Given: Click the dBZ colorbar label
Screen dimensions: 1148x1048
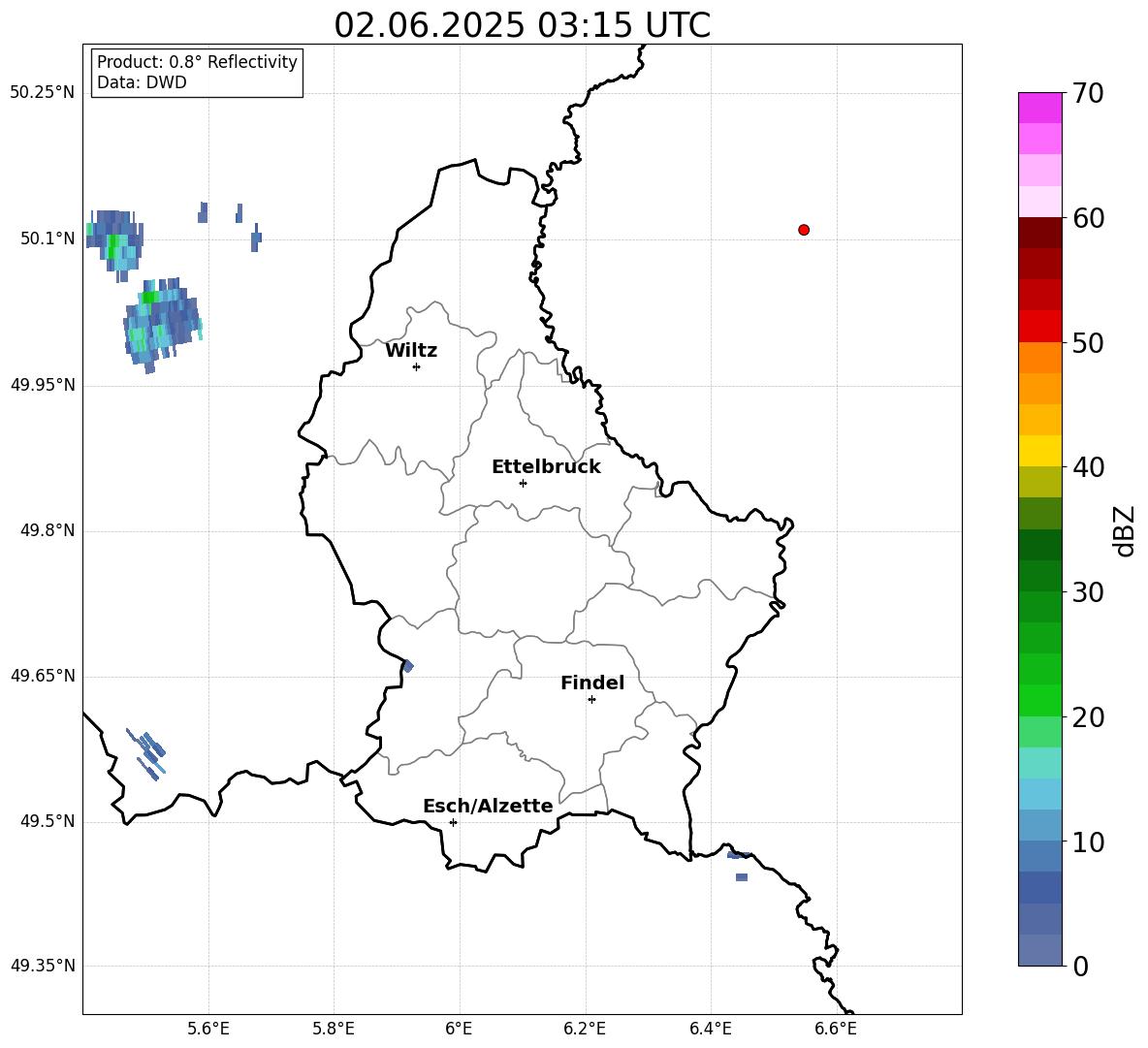Looking at the screenshot, I should click(1126, 530).
